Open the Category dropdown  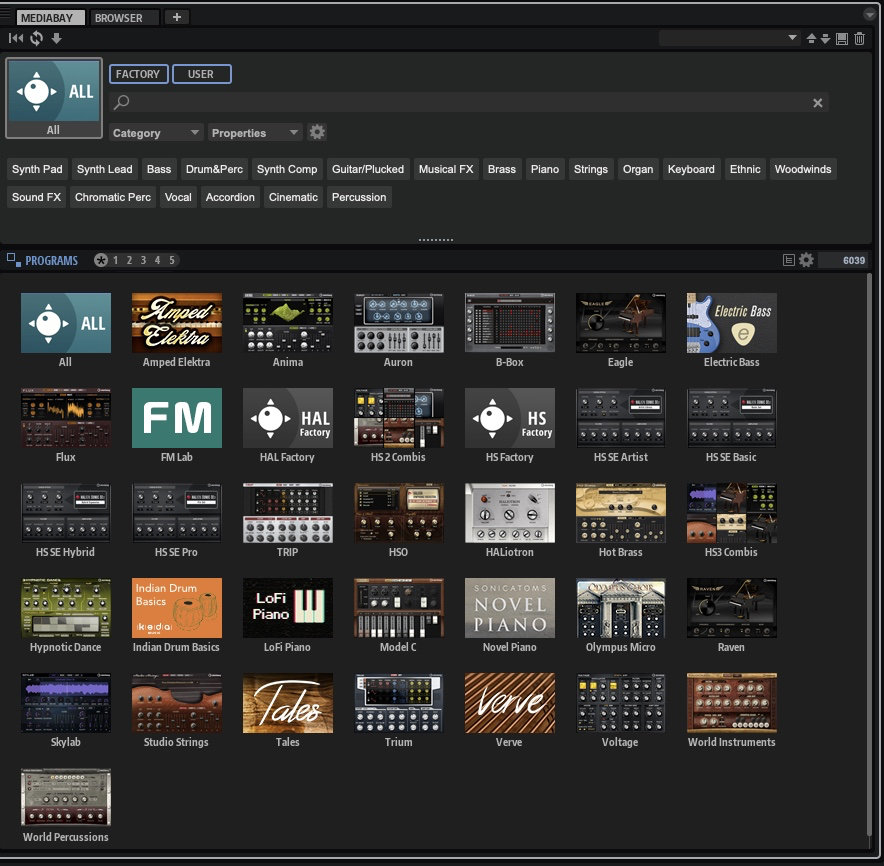[156, 133]
